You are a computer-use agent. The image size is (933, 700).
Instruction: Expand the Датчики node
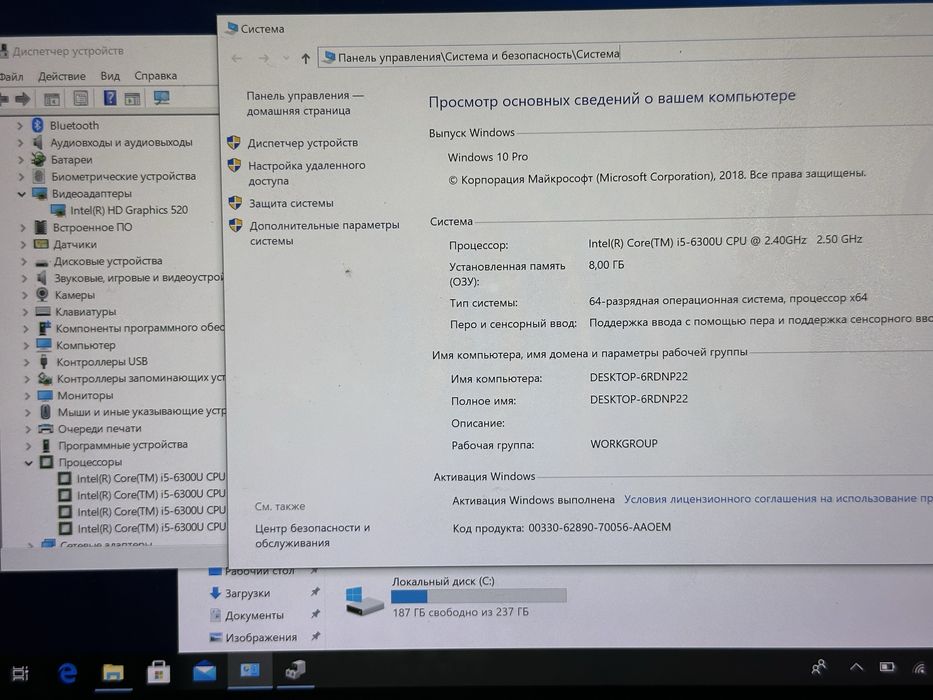23,244
